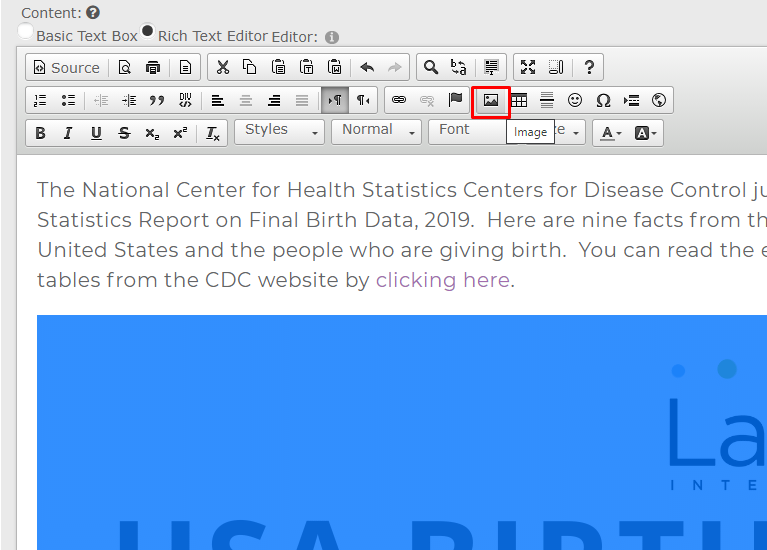This screenshot has height=550, width=767.
Task: Toggle Superscript formatting
Action: 180,133
